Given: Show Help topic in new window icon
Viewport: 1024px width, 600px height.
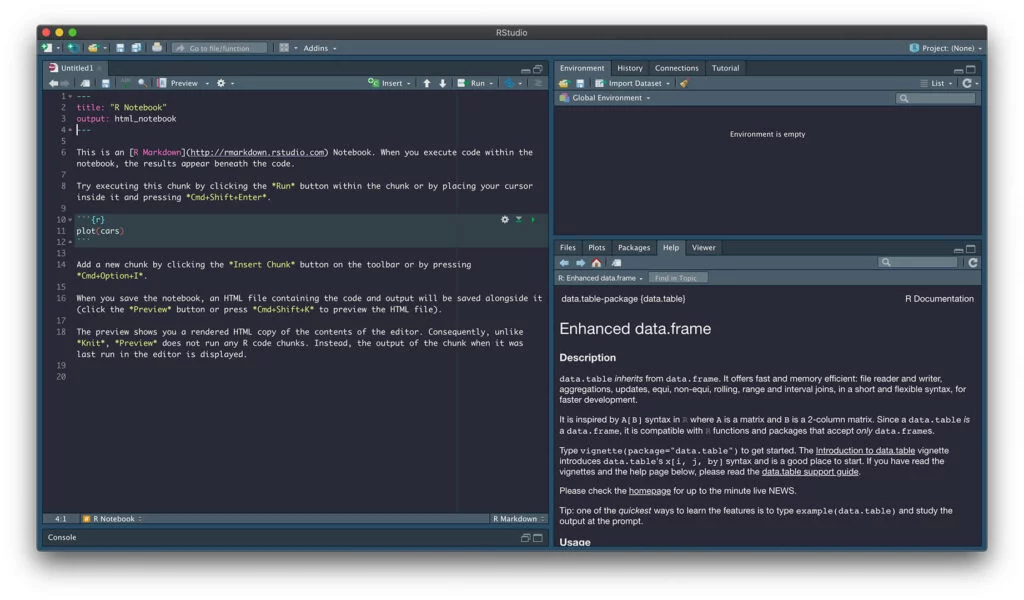Looking at the screenshot, I should (x=616, y=262).
